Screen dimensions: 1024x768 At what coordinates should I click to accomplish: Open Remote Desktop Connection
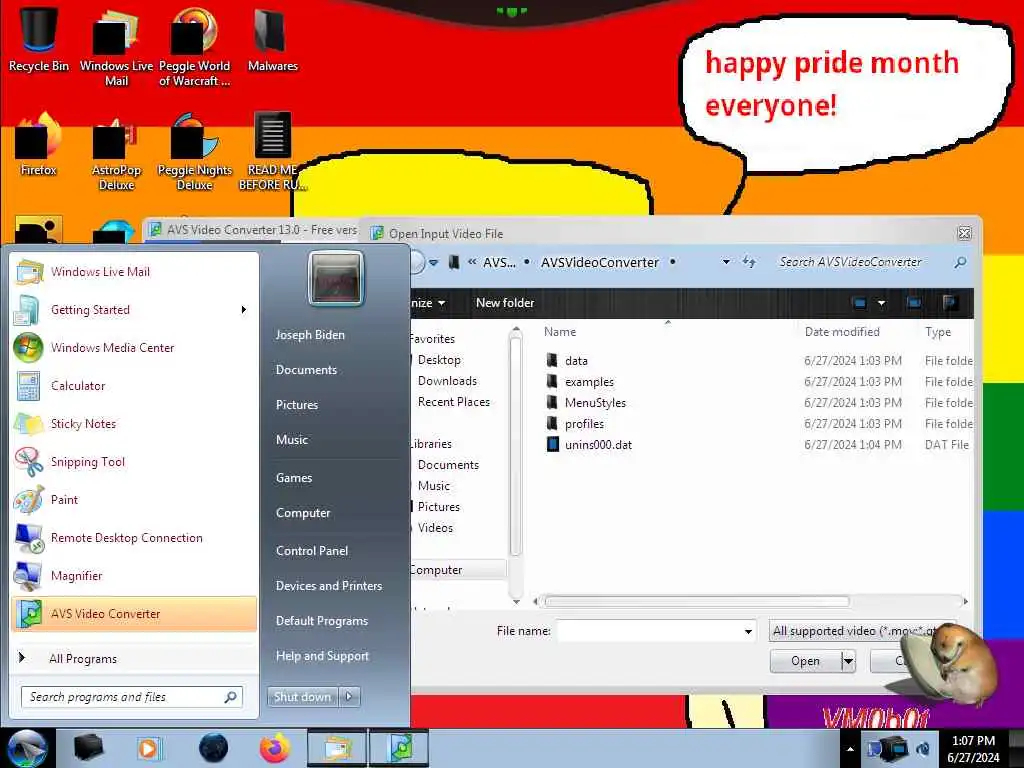(x=135, y=537)
